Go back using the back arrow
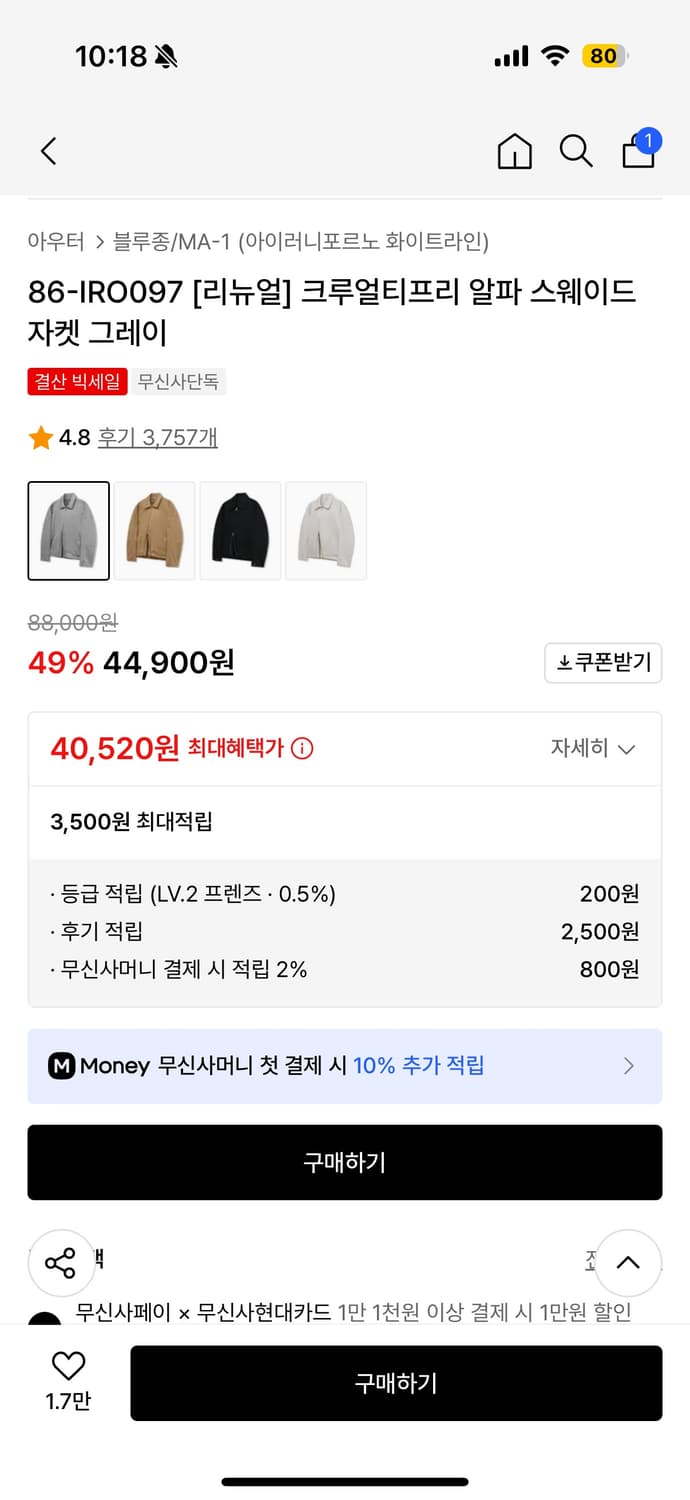Viewport: 690px width, 1500px height. pyautogui.click(x=47, y=151)
